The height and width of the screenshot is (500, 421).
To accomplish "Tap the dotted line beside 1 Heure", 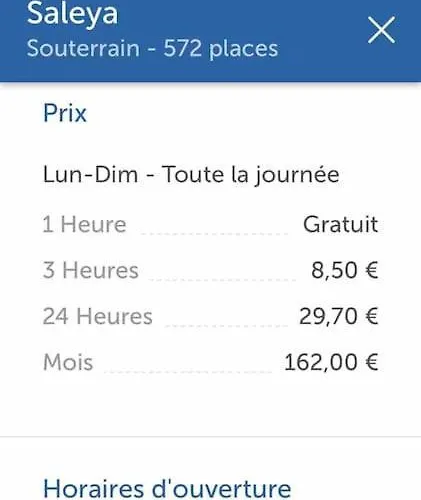I will (x=215, y=234).
